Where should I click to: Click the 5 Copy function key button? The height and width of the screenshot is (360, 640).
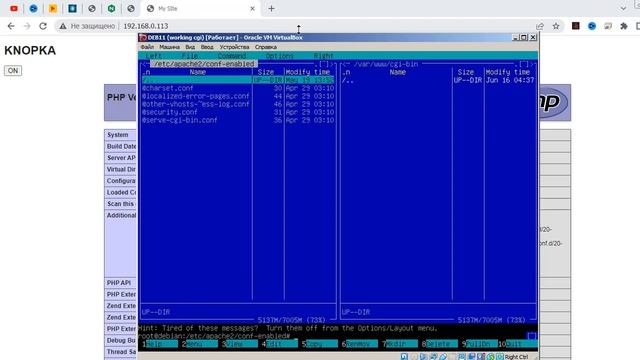coord(320,344)
